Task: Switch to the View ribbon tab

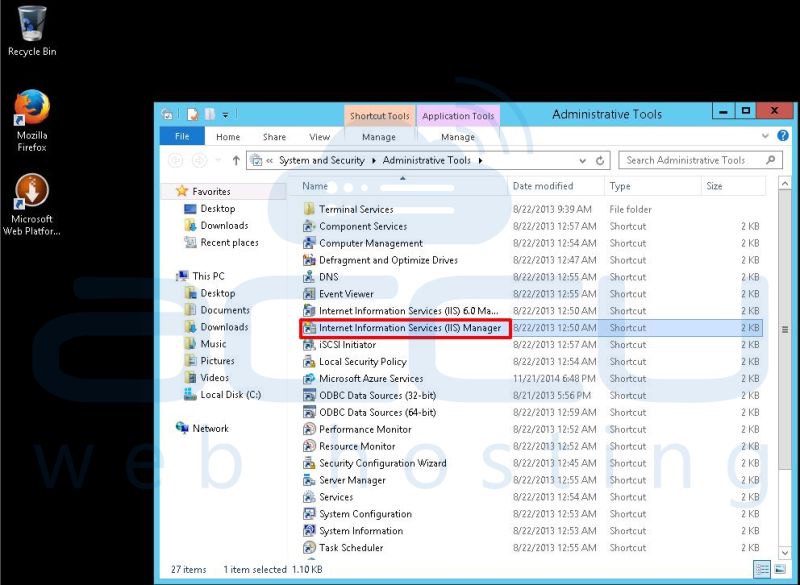Action: point(319,137)
